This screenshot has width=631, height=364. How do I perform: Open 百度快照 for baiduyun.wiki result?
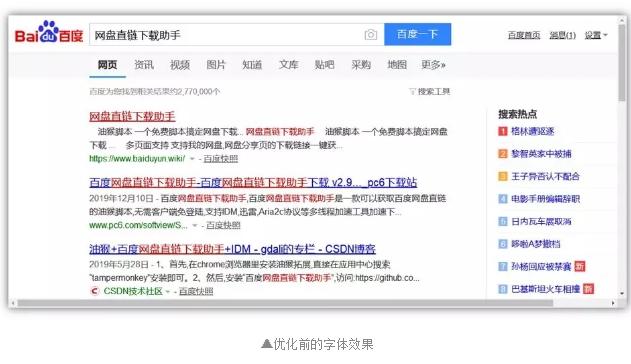(x=221, y=159)
